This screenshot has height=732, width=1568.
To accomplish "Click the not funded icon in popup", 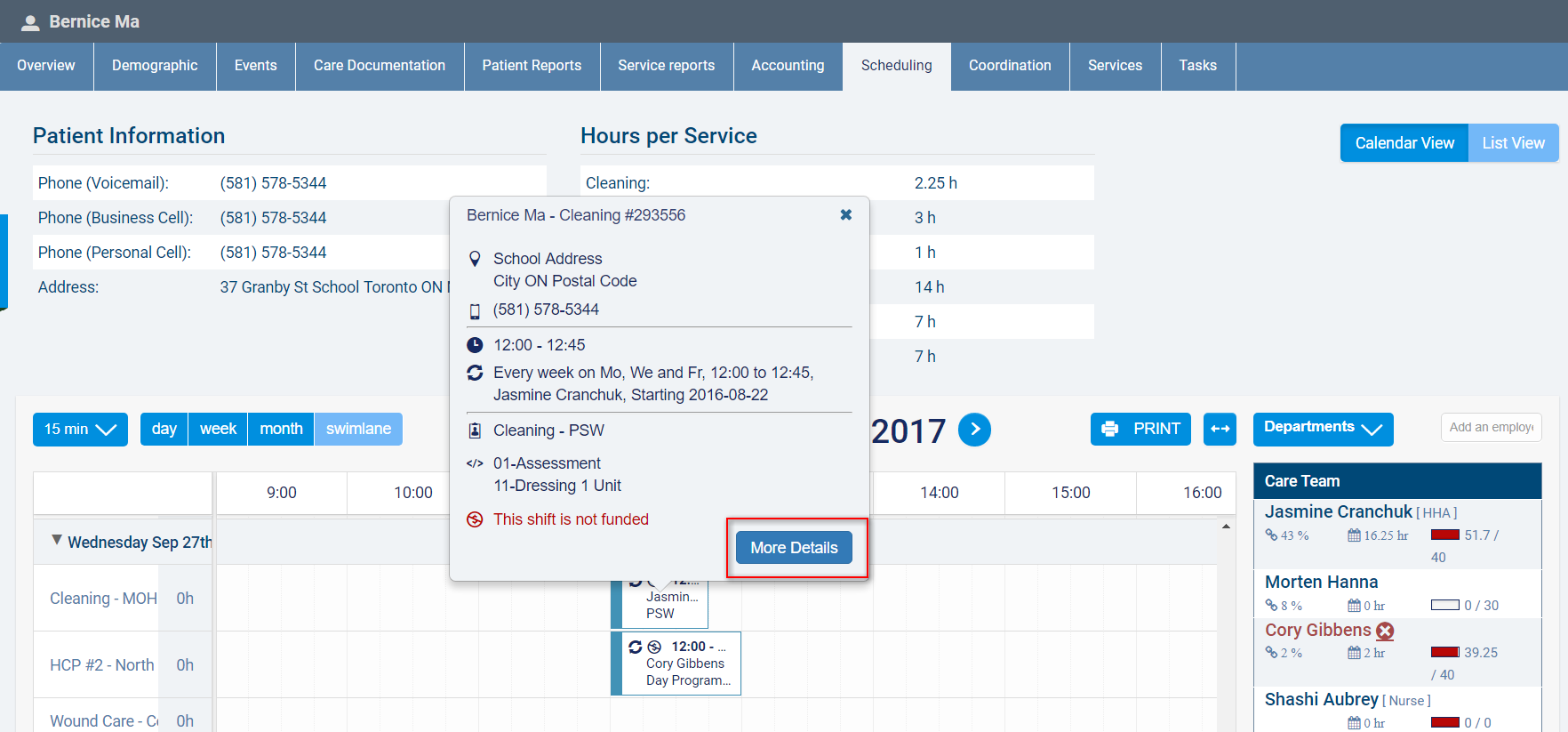I will click(x=476, y=519).
